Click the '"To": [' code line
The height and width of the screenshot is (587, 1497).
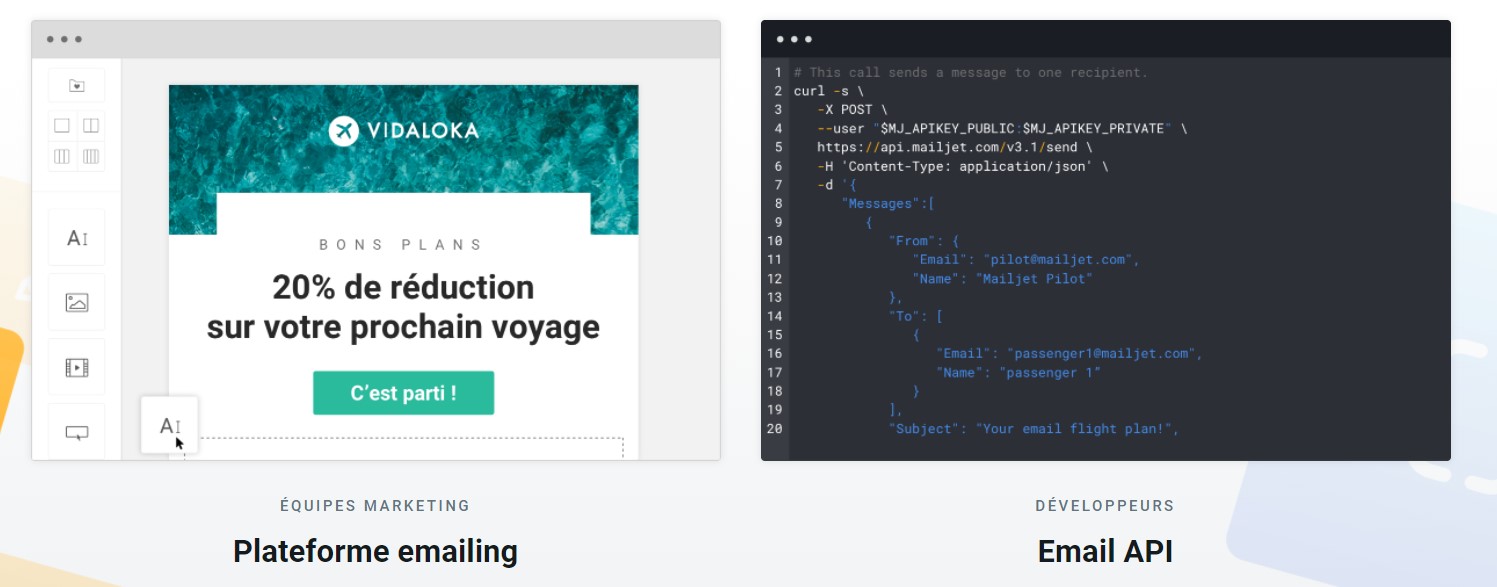coord(916,316)
